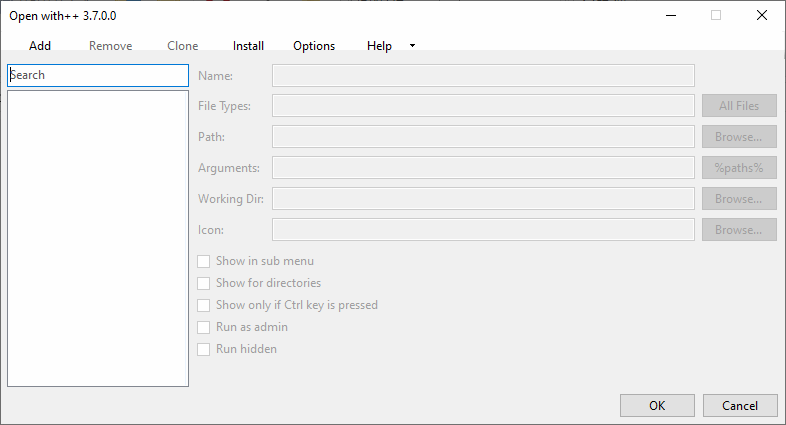The height and width of the screenshot is (425, 786).
Task: Expand the dropdown arrow beside Help
Action: coord(412,46)
